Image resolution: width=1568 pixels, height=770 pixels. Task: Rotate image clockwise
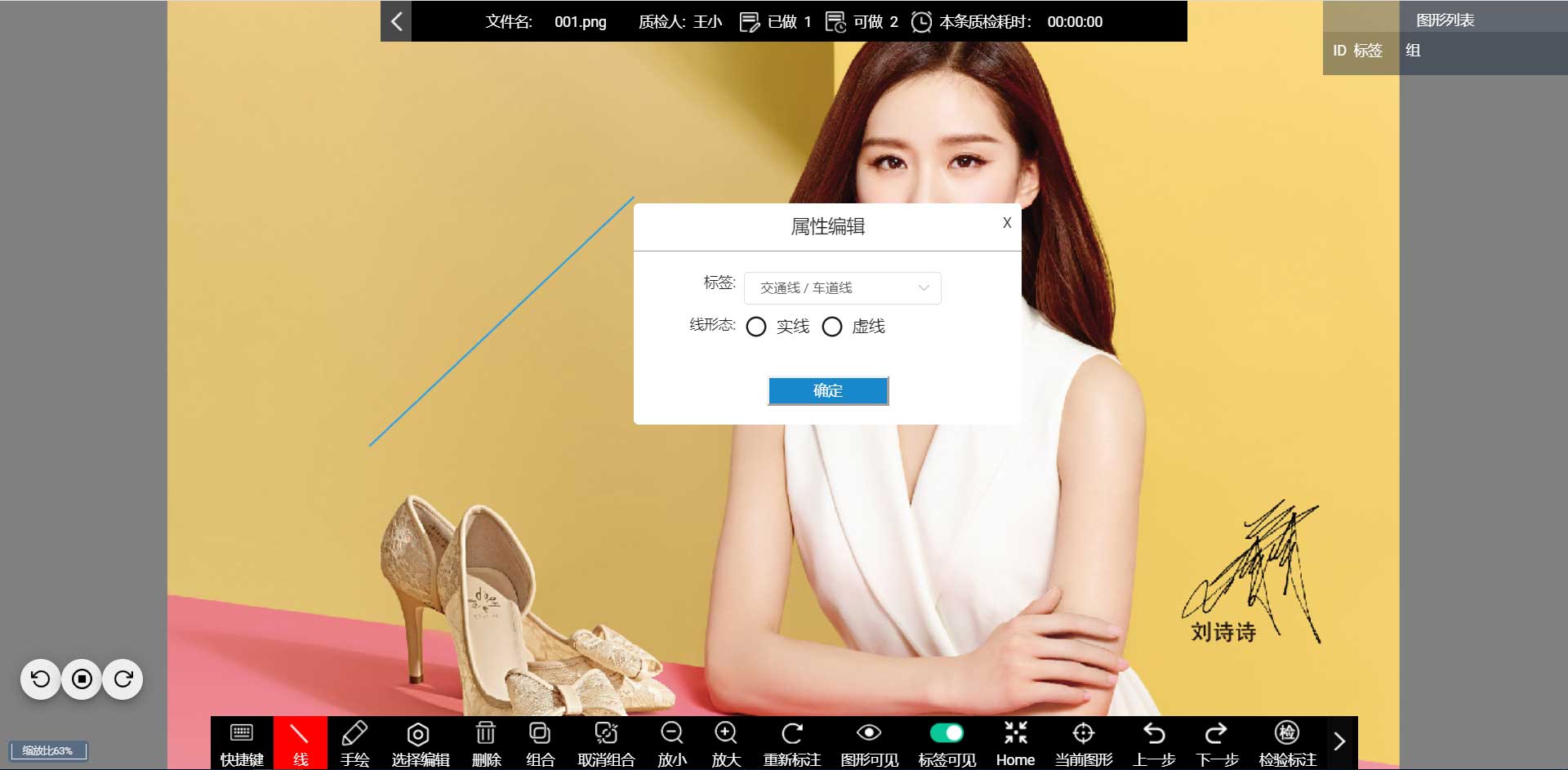(x=123, y=679)
